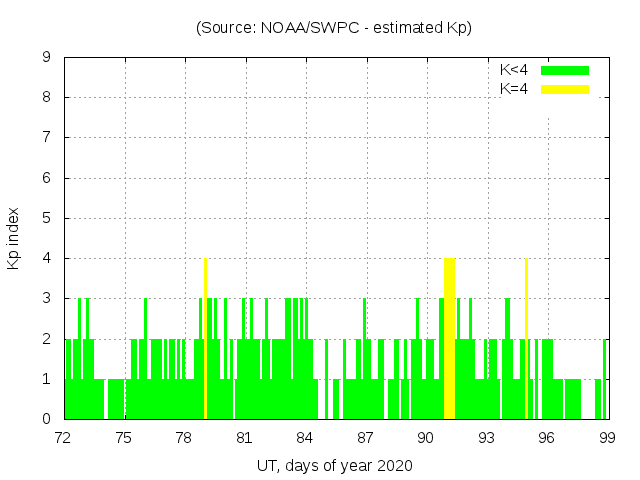640x480 pixels.
Task: Click the wide yellow bar at day 91
Action: [449, 338]
